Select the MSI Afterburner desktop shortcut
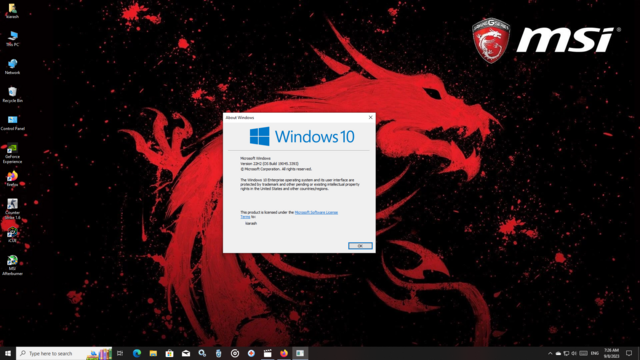The image size is (640, 360). point(12,265)
